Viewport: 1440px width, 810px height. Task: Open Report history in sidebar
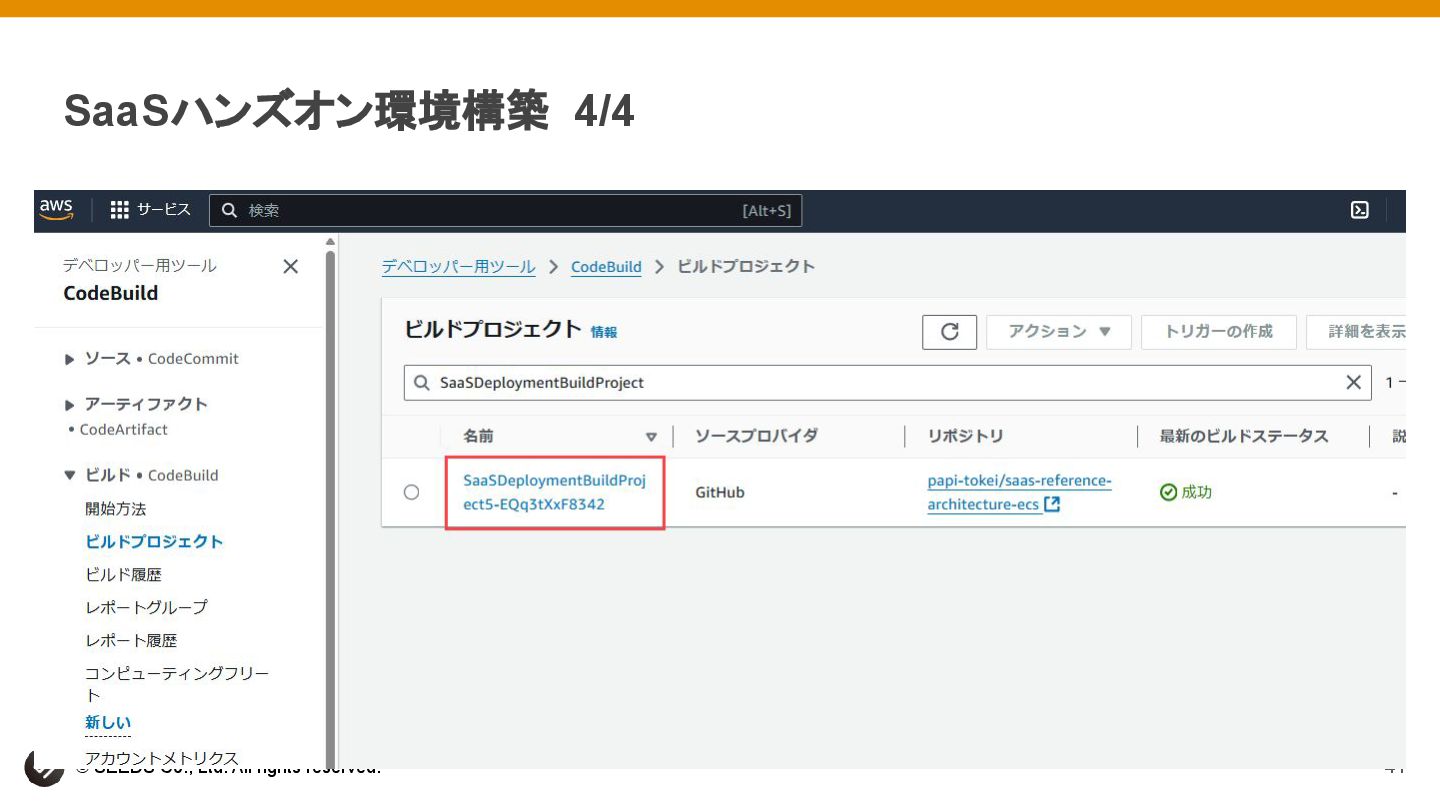pyautogui.click(x=131, y=640)
